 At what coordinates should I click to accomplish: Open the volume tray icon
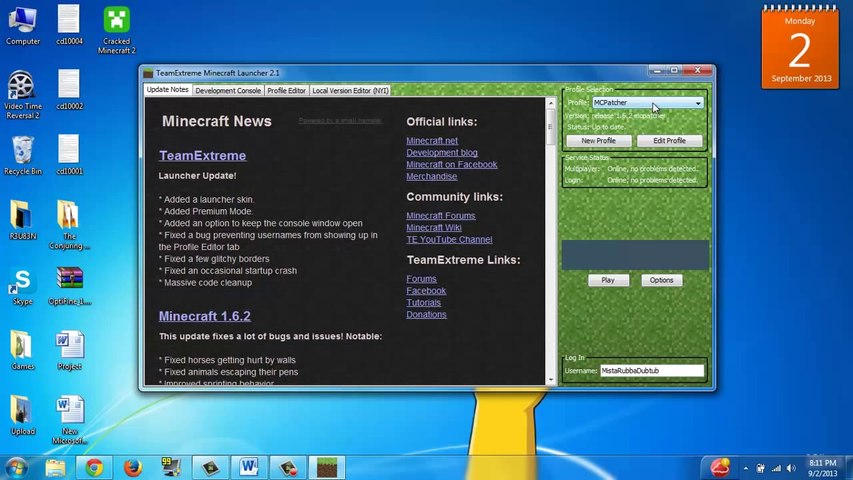click(x=792, y=468)
